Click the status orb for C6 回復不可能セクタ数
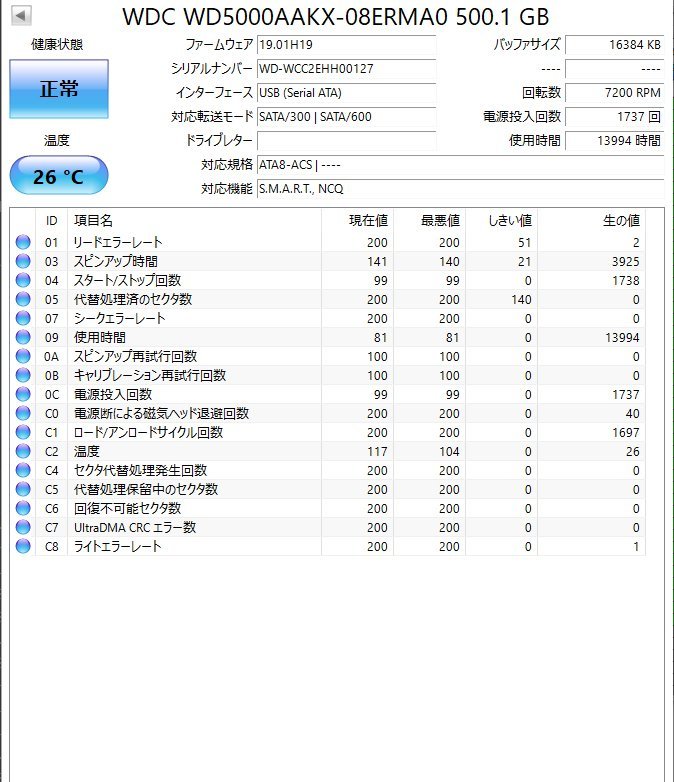This screenshot has height=782, width=674. pos(23,508)
